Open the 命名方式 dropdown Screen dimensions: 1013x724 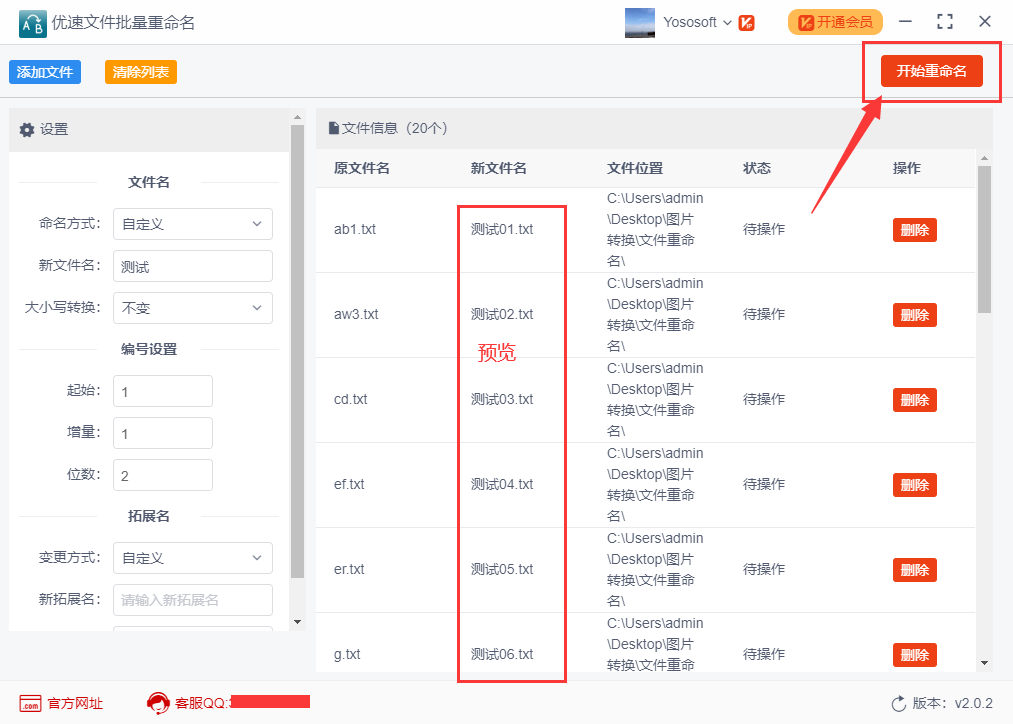(x=192, y=224)
